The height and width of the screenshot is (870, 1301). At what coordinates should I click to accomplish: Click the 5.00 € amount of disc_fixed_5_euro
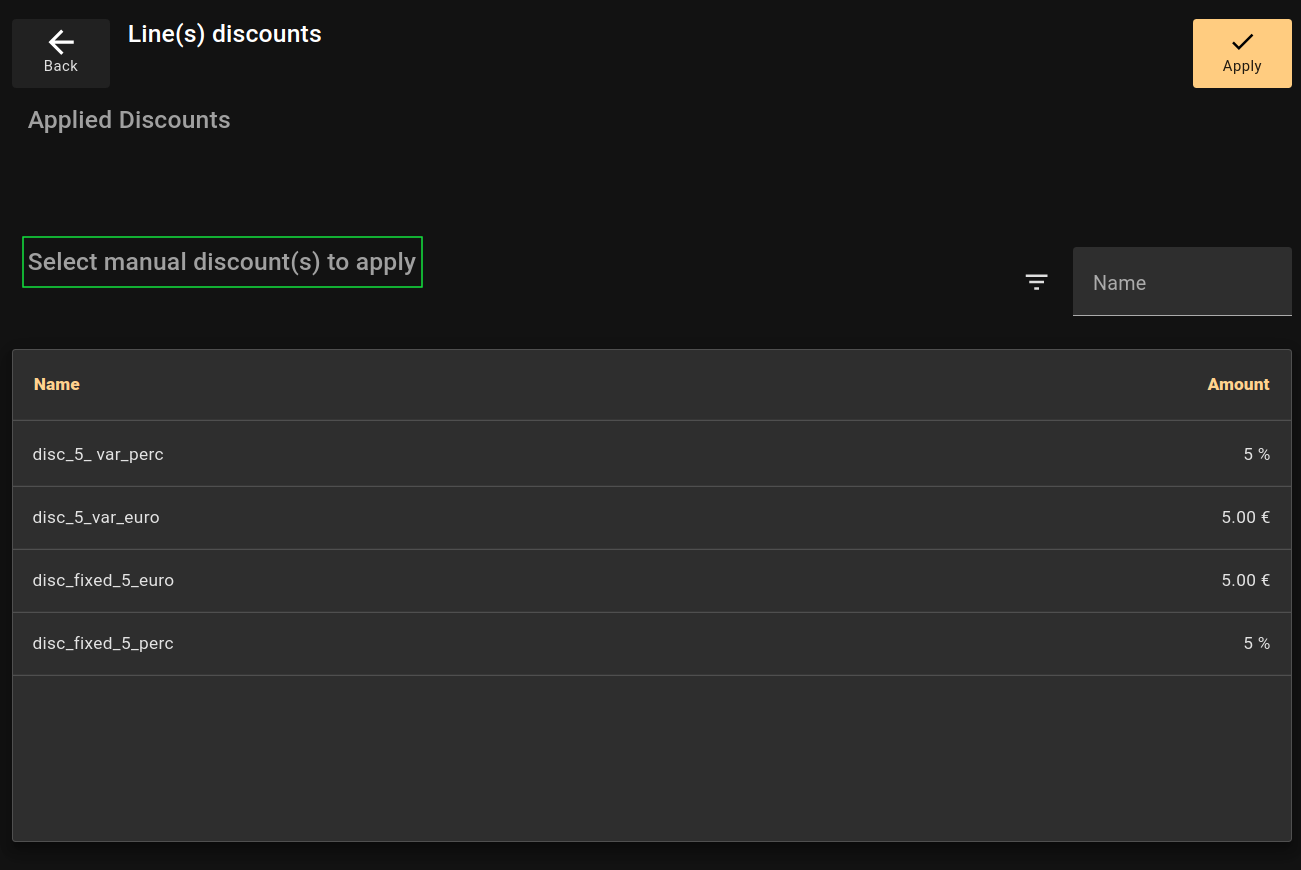pos(1245,580)
